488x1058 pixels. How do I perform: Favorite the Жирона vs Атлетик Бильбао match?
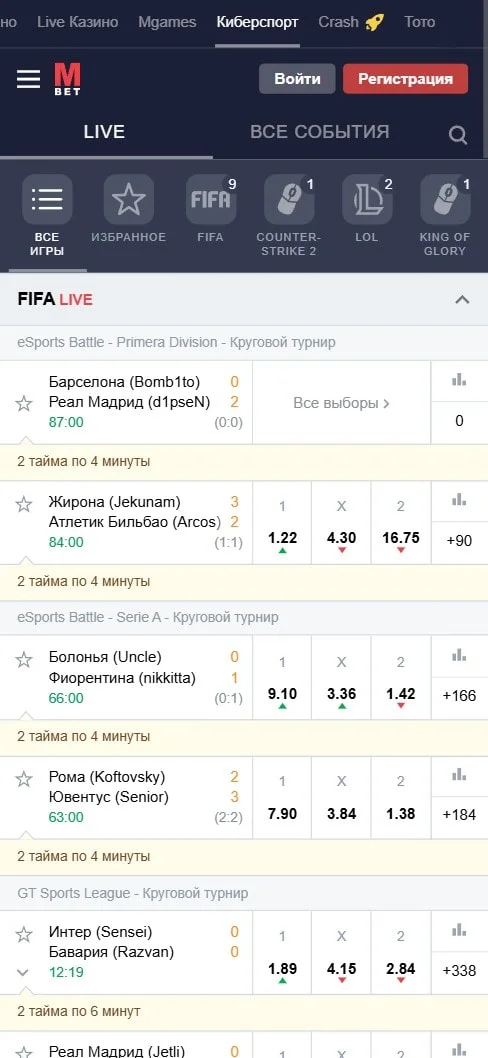24,504
